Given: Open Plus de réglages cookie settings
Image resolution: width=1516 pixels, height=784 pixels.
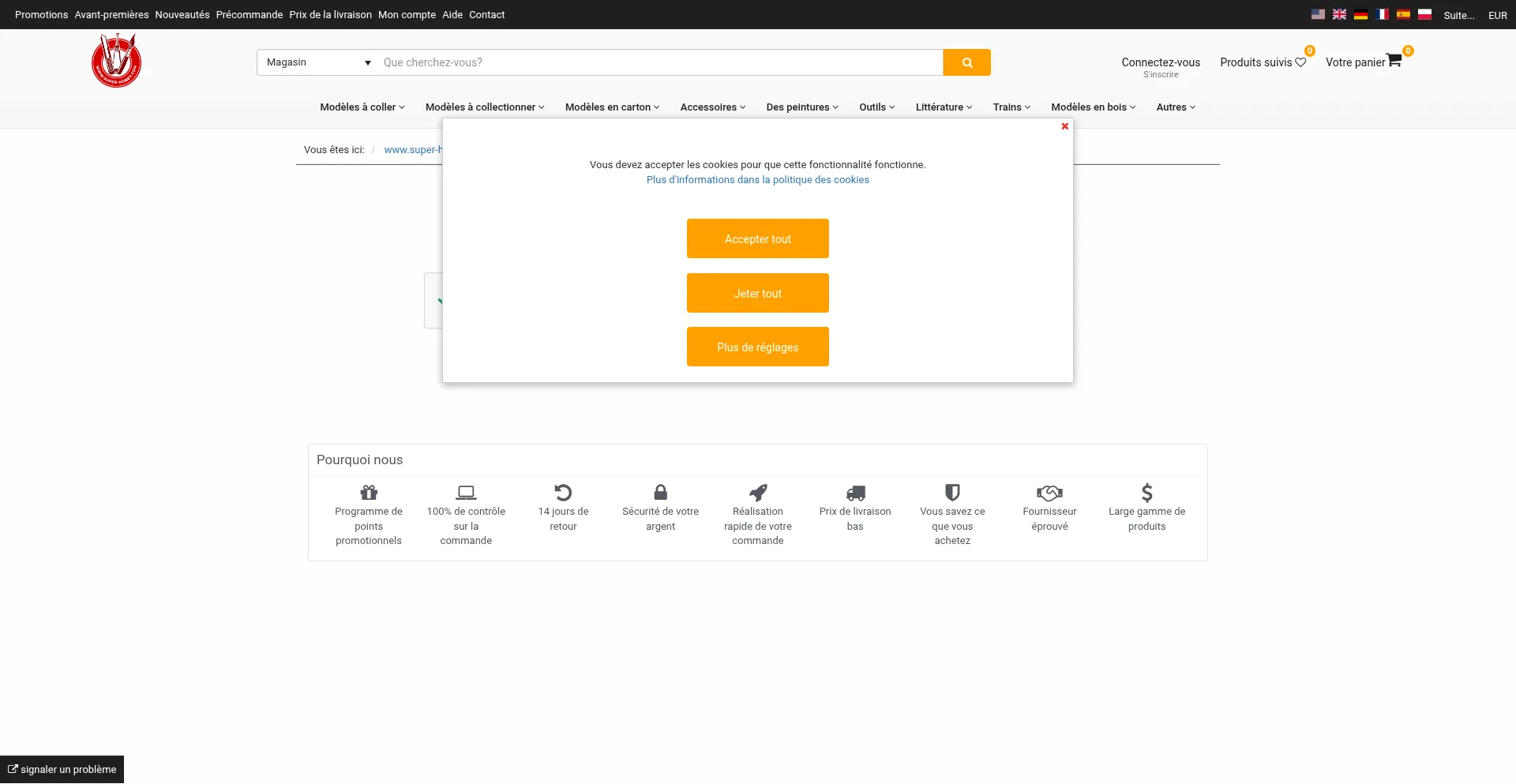Looking at the screenshot, I should click(758, 347).
